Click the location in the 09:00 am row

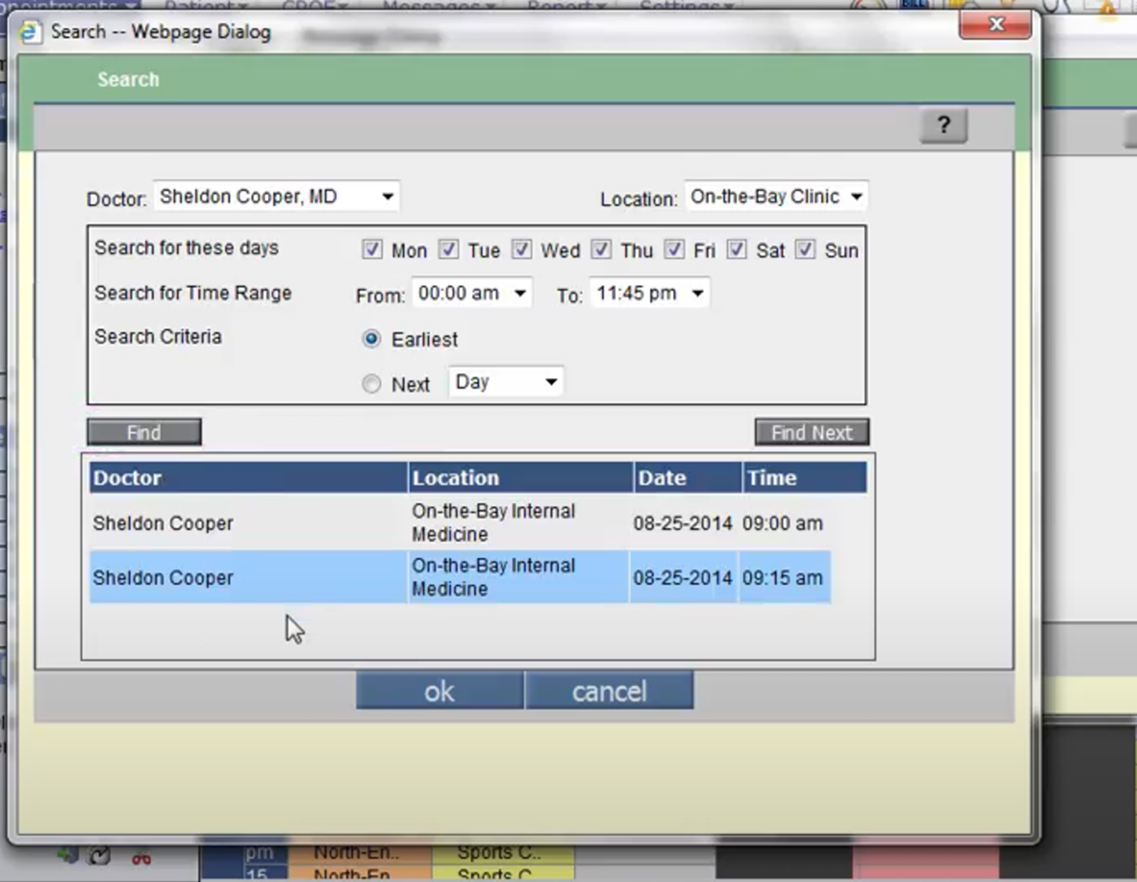(494, 522)
